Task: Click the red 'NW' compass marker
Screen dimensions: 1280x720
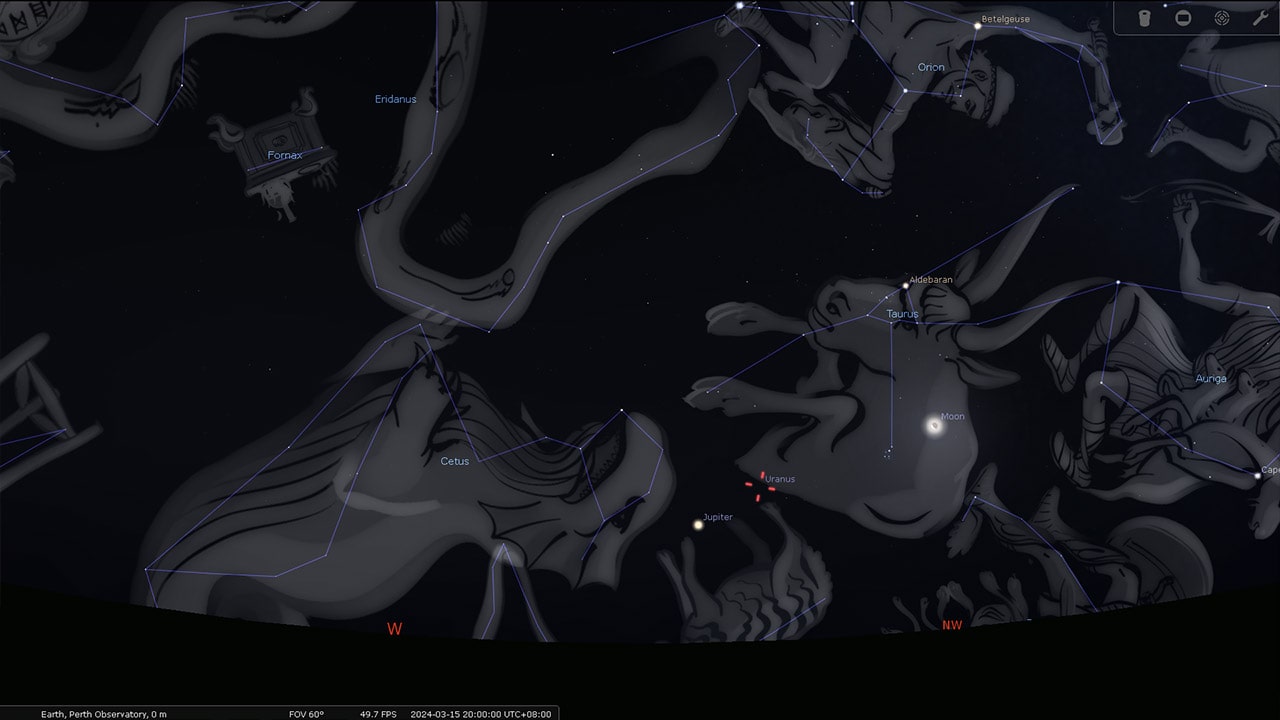Action: 952,625
